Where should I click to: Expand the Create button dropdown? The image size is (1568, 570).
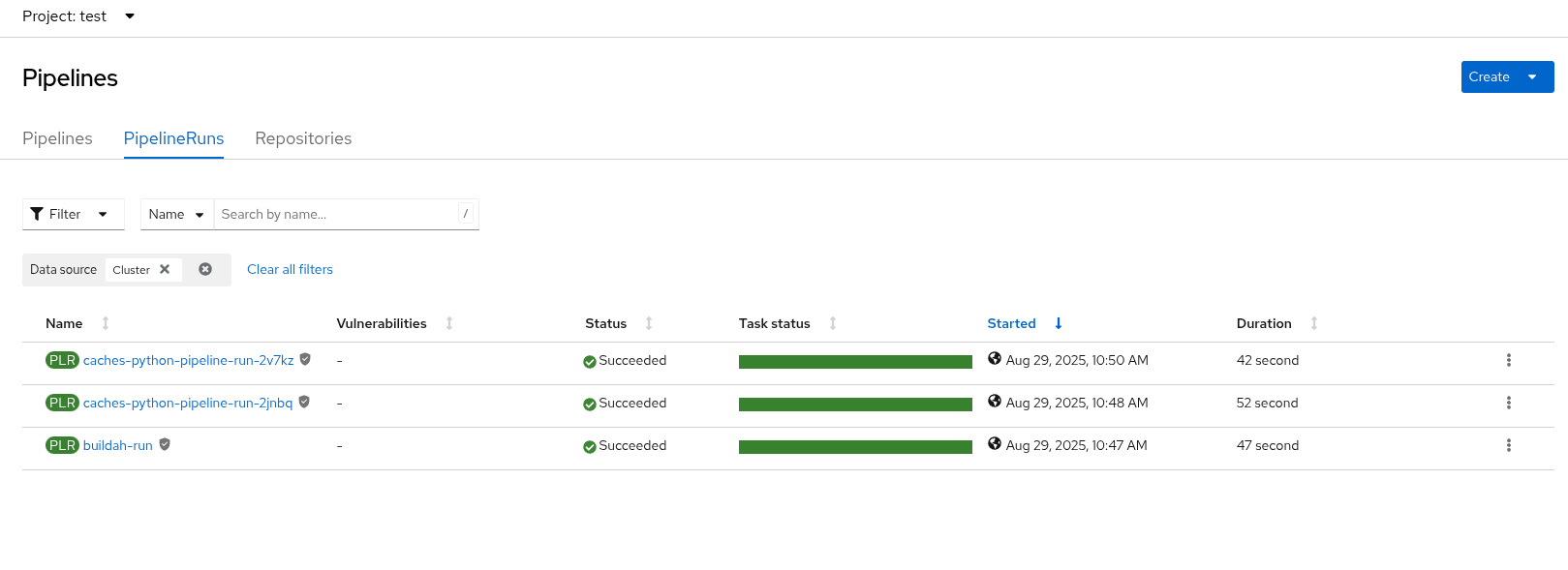click(x=1532, y=77)
